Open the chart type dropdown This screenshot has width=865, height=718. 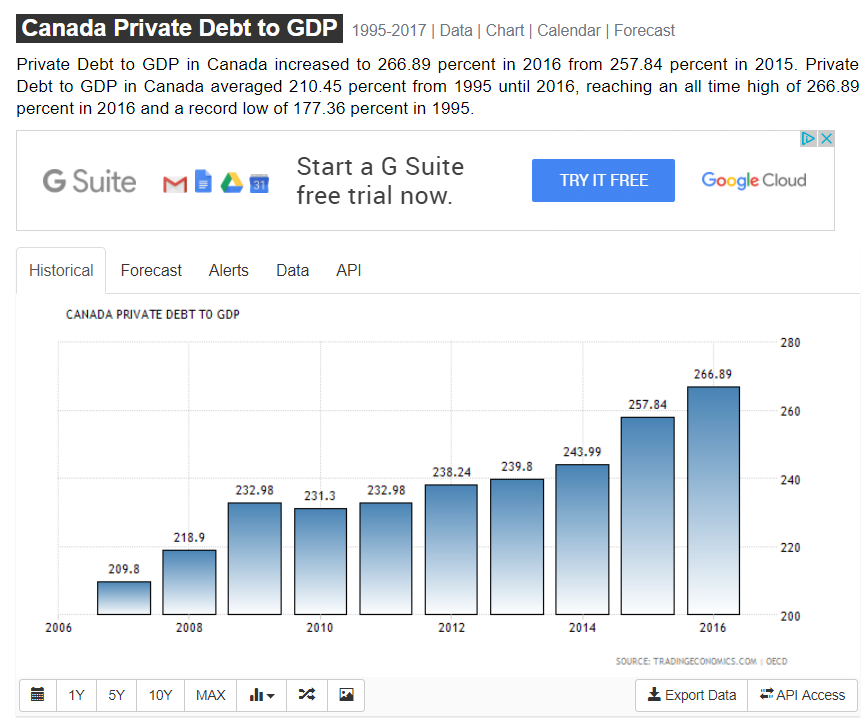pos(262,695)
